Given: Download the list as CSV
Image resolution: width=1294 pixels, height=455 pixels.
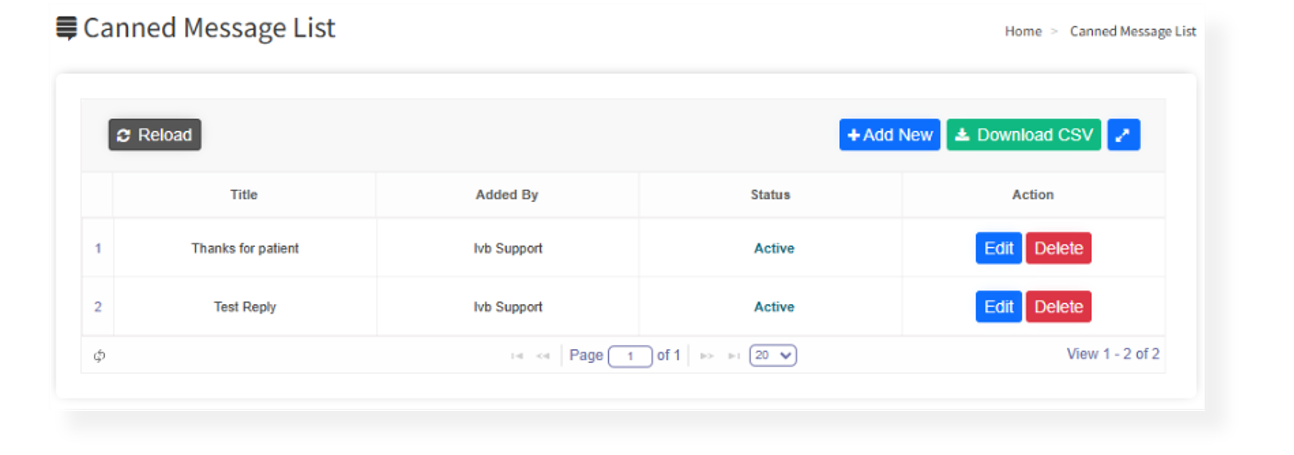Looking at the screenshot, I should (1024, 135).
